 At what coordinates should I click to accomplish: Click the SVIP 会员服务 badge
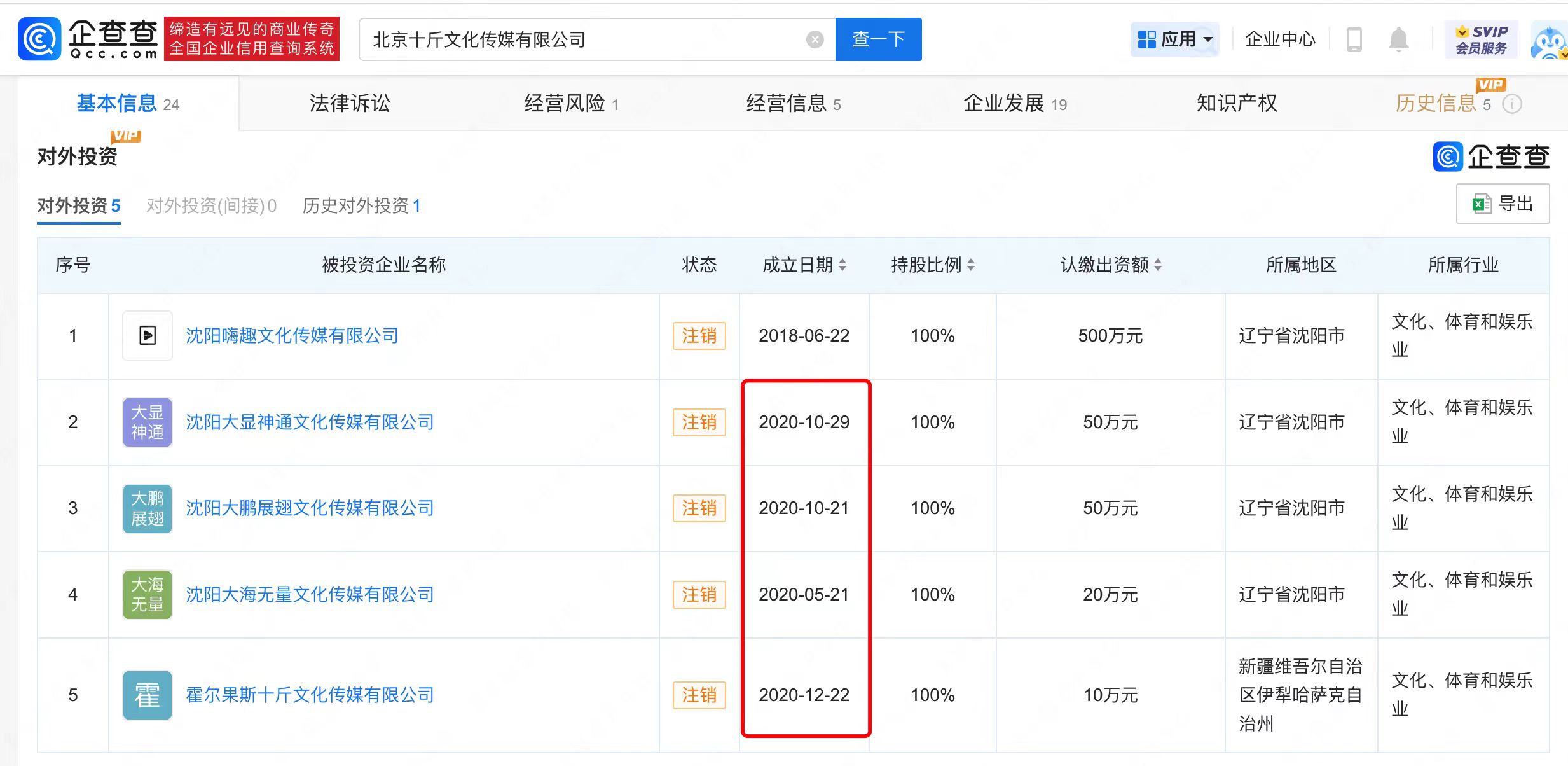pyautogui.click(x=1482, y=38)
